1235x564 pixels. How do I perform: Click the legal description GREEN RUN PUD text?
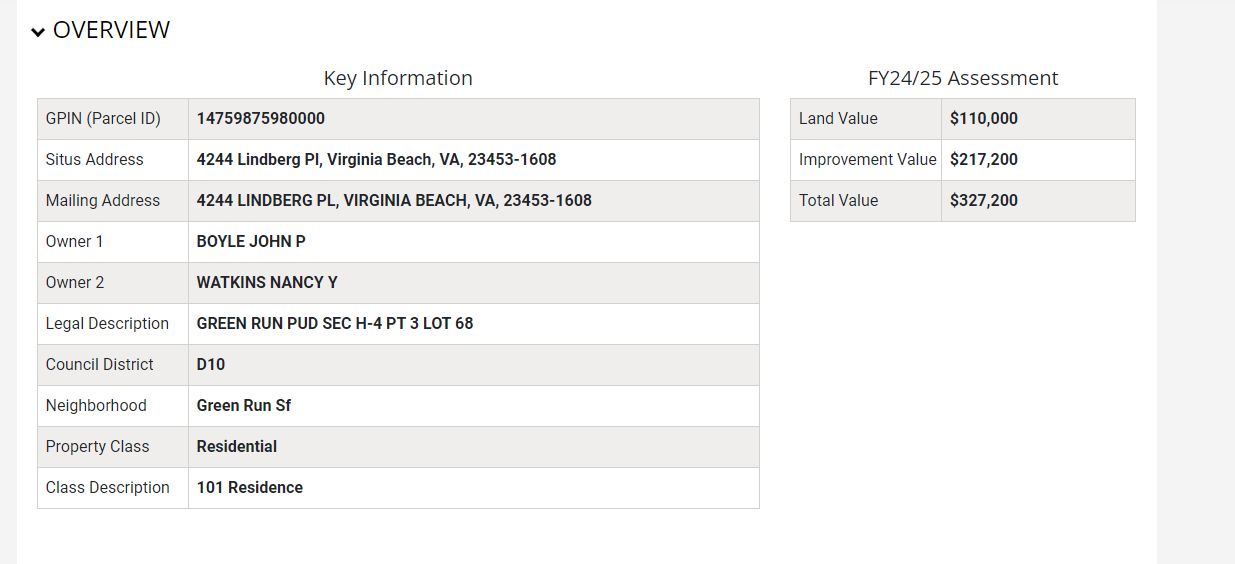335,324
